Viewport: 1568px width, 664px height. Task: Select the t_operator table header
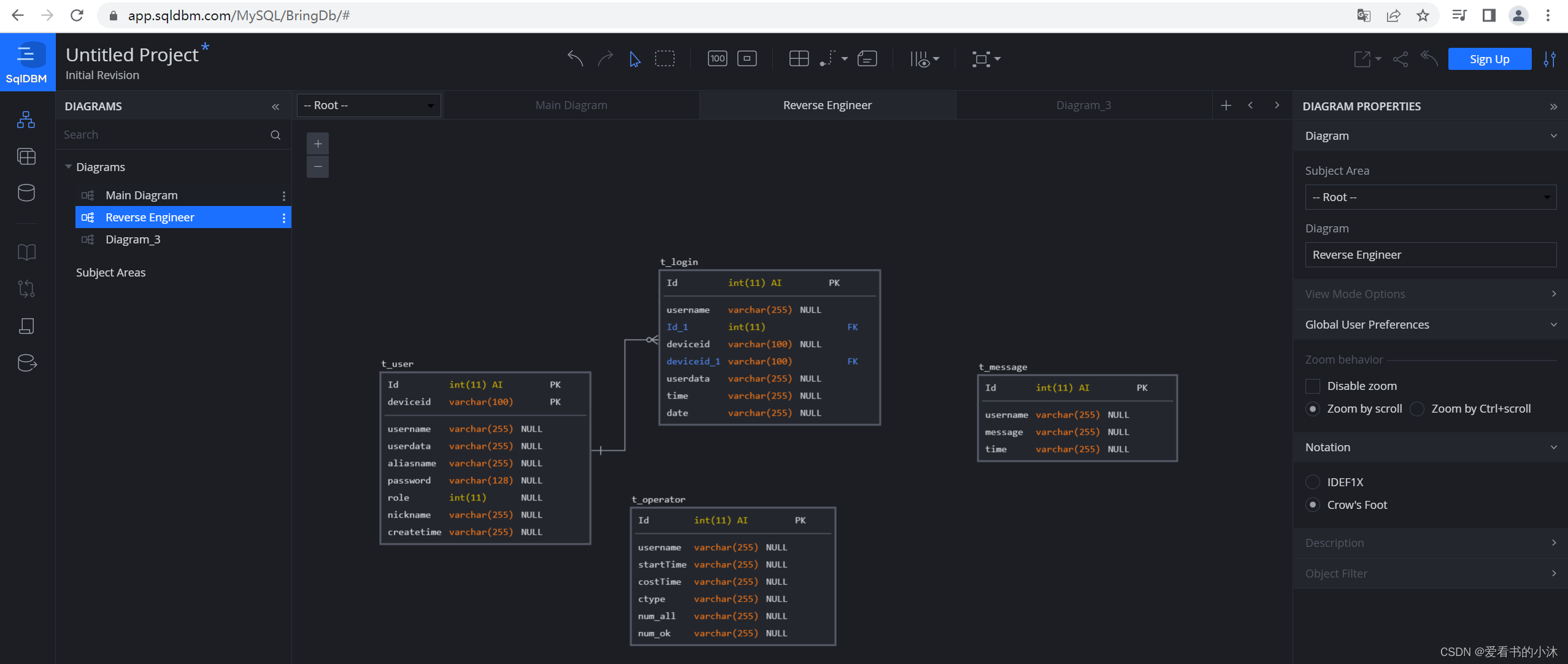(658, 500)
